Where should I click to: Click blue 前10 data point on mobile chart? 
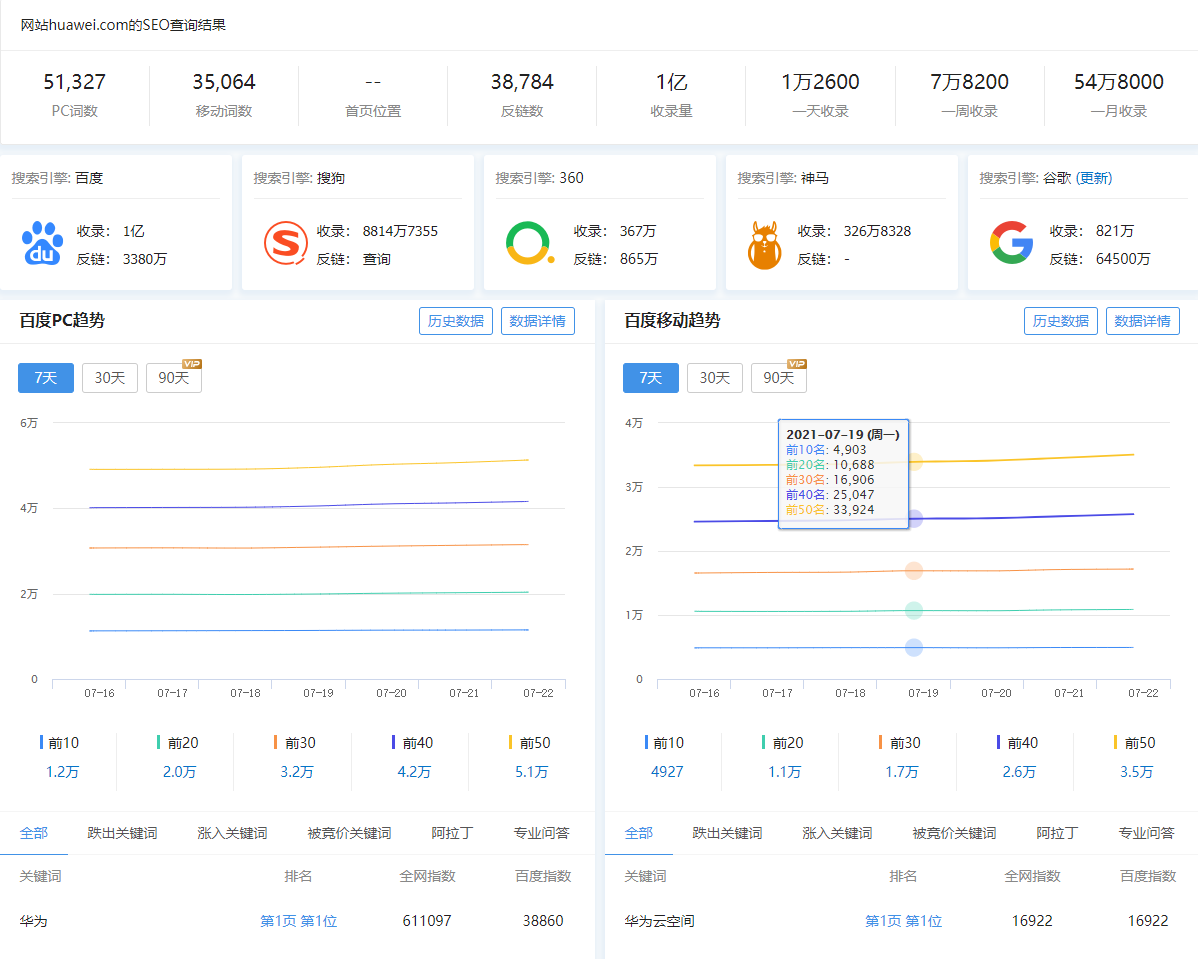pyautogui.click(x=914, y=647)
